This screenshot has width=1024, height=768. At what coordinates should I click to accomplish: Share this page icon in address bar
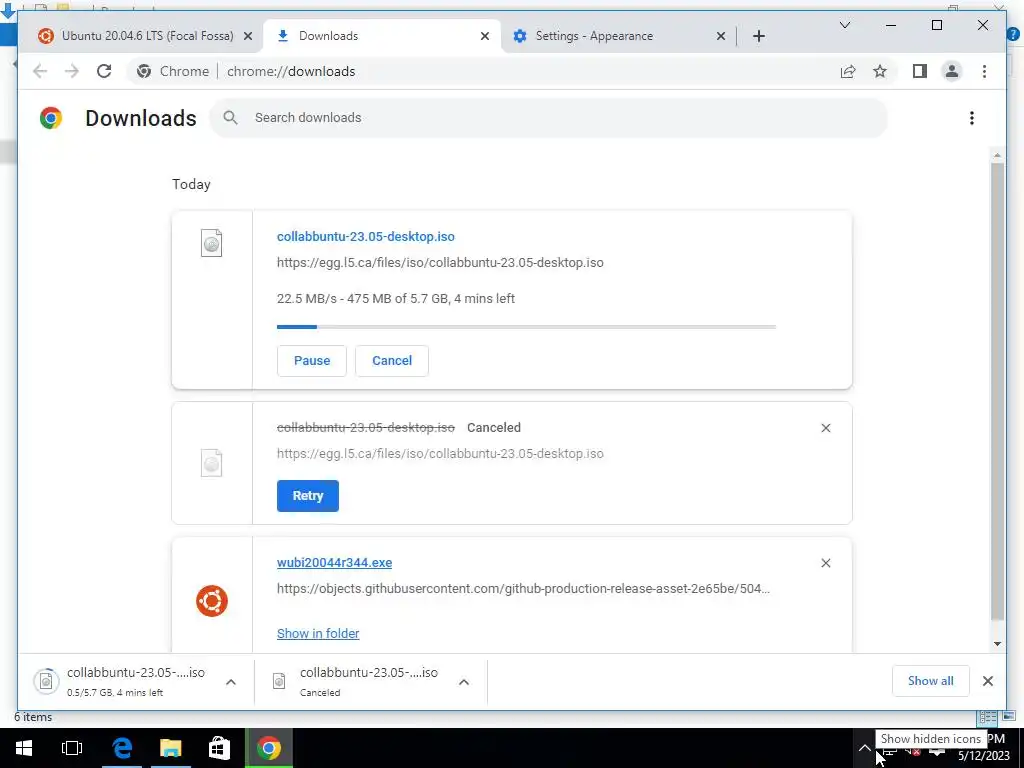848,71
